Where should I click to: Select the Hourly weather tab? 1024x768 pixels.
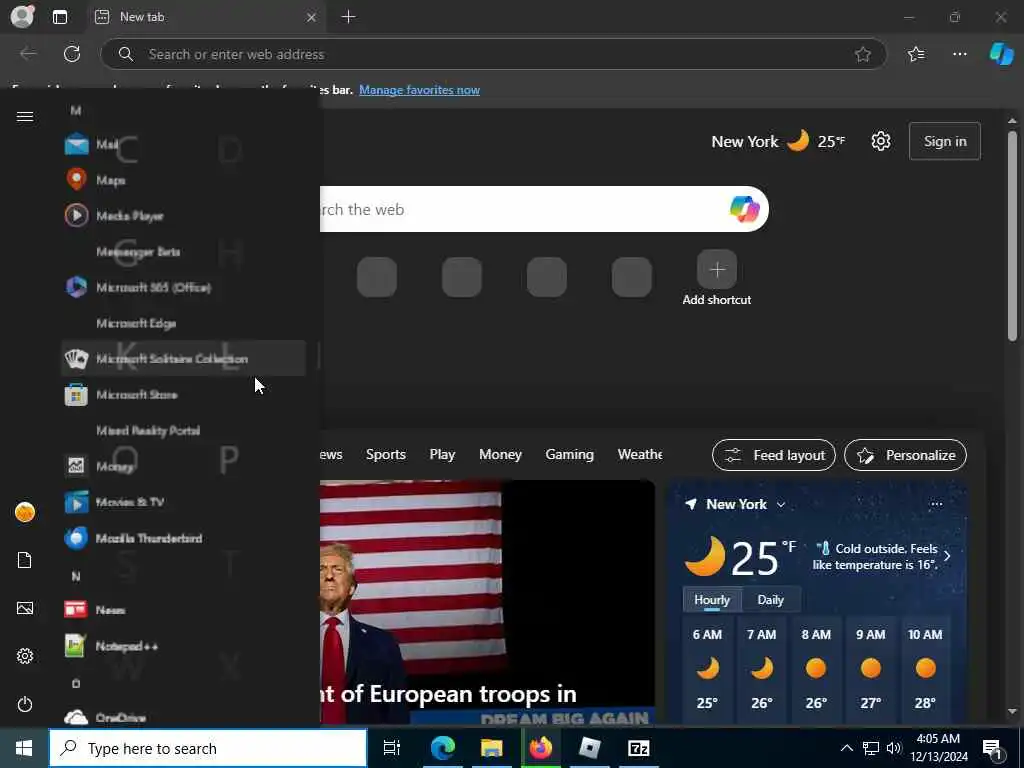pos(712,600)
